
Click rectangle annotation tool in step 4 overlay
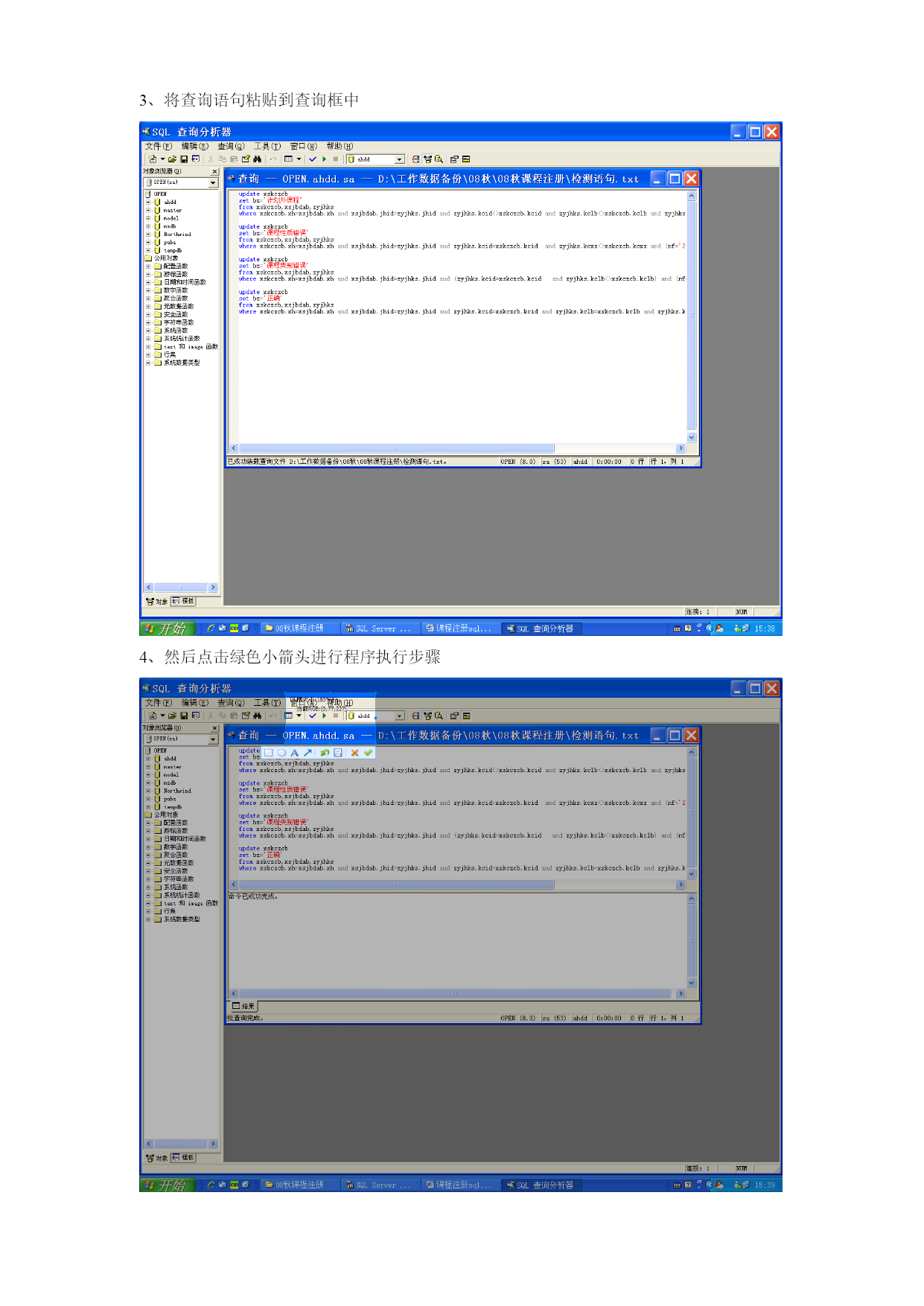pyautogui.click(x=269, y=753)
